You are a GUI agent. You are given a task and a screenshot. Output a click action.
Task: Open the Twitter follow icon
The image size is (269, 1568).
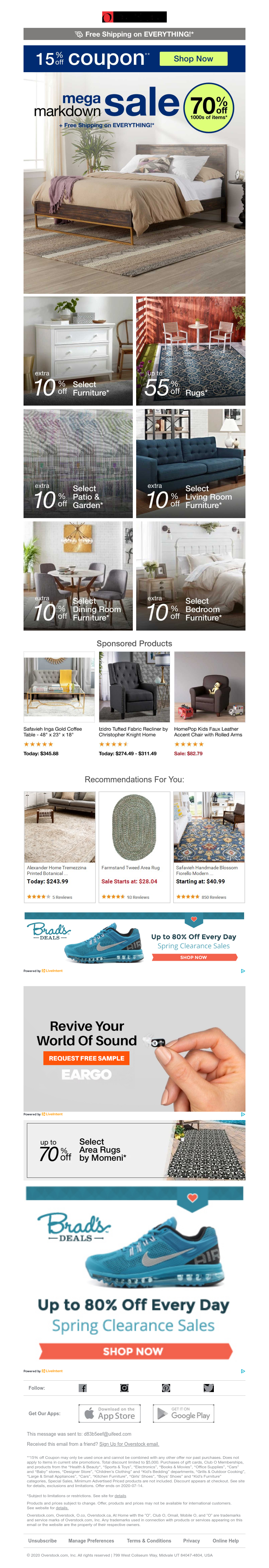[x=208, y=1388]
